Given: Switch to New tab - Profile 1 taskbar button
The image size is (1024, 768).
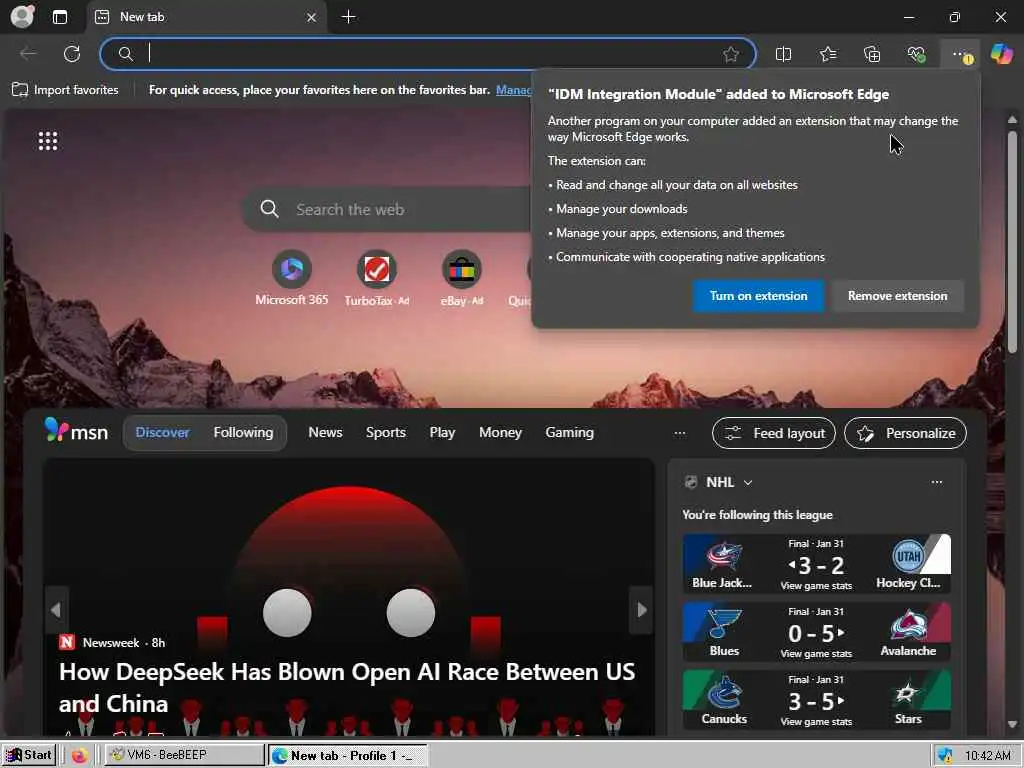Looking at the screenshot, I should tap(348, 756).
